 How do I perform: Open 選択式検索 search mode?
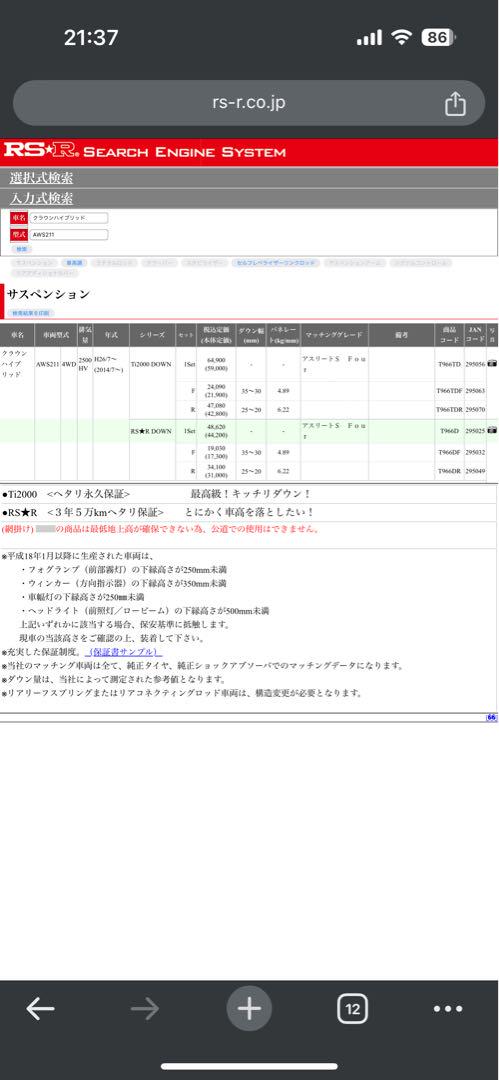[x=41, y=178]
